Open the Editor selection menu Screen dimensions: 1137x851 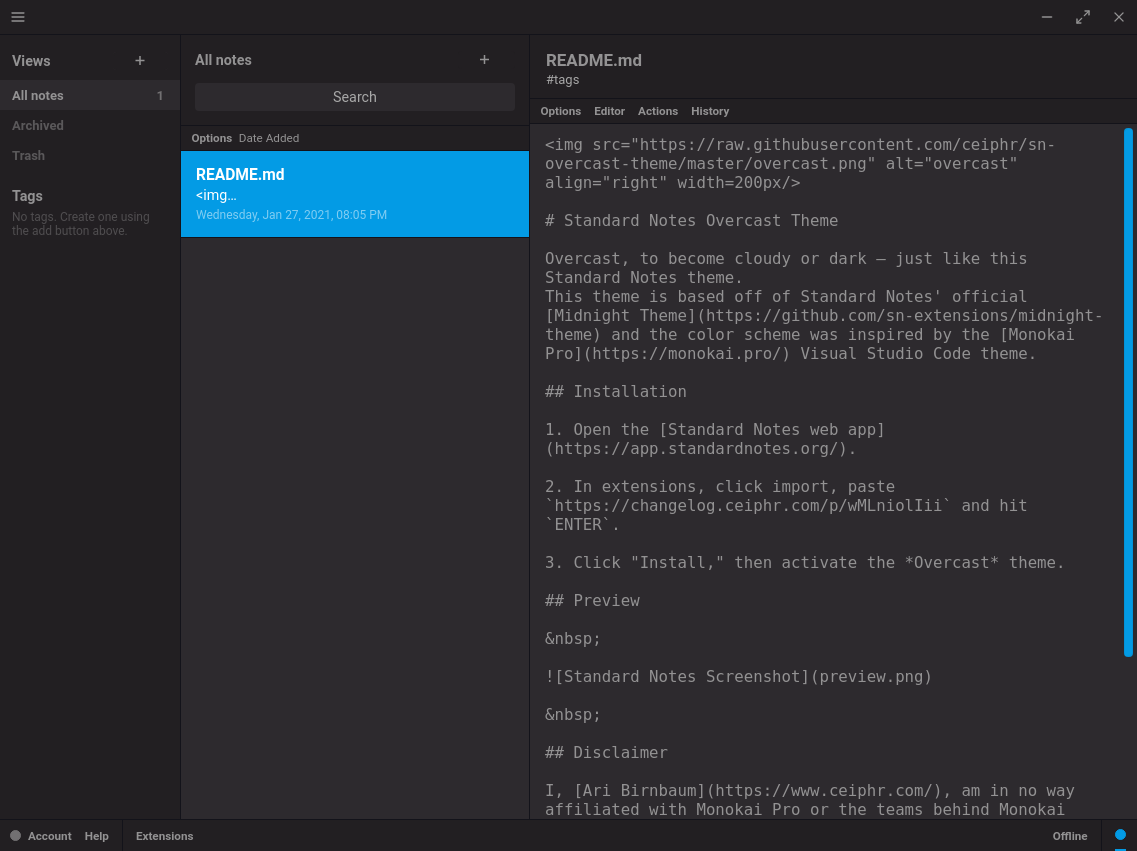tap(609, 111)
